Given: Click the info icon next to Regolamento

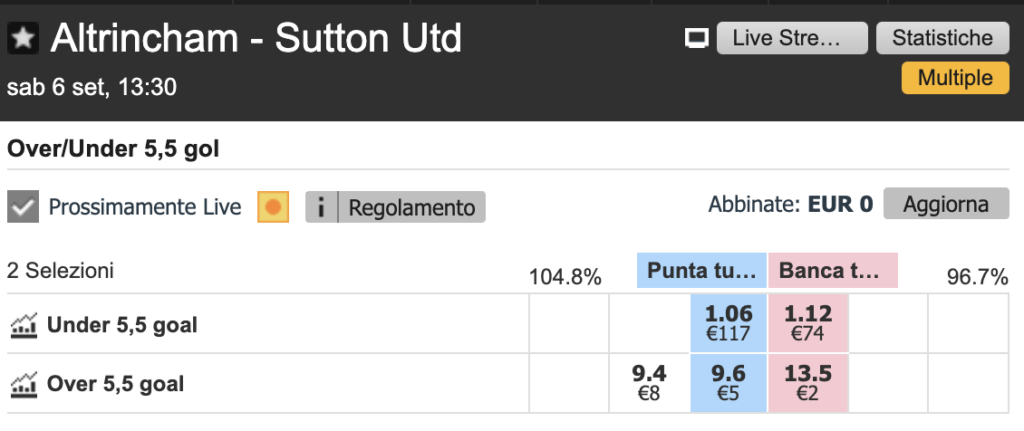Looking at the screenshot, I should pyautogui.click(x=321, y=207).
